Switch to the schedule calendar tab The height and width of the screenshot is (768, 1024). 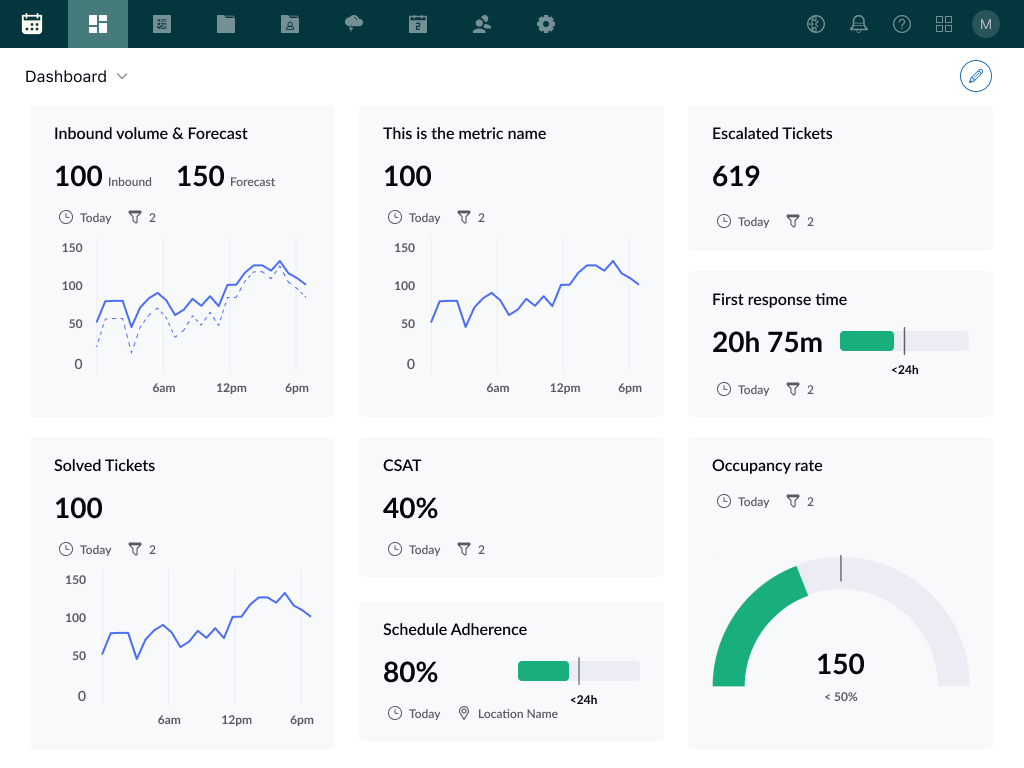(418, 24)
